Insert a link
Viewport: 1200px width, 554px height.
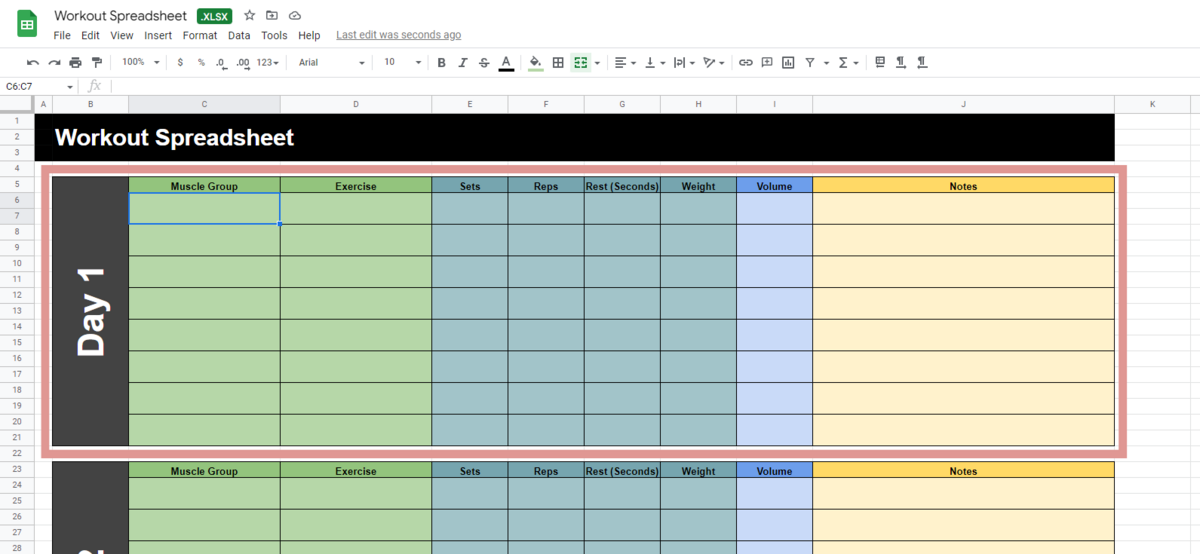click(x=745, y=62)
